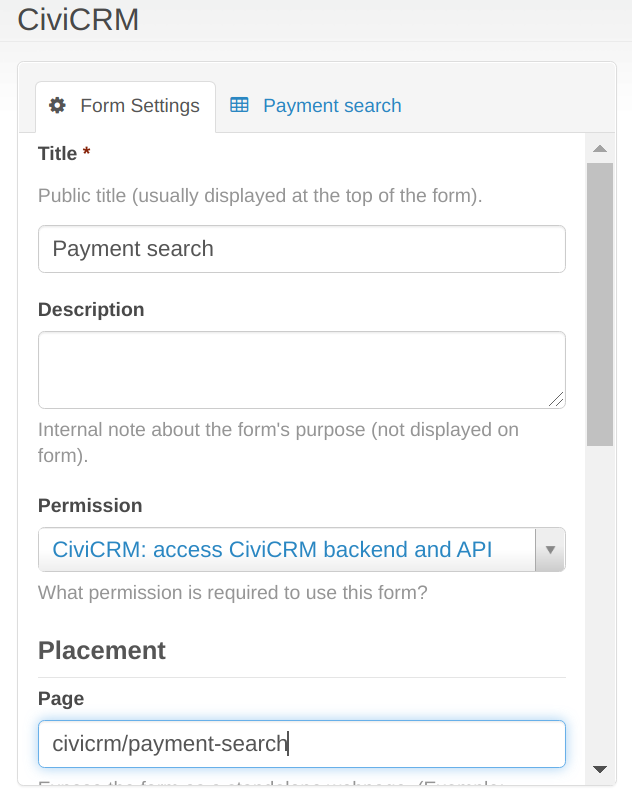Focus the Title input containing Payment search
632x796 pixels.
pyautogui.click(x=301, y=249)
